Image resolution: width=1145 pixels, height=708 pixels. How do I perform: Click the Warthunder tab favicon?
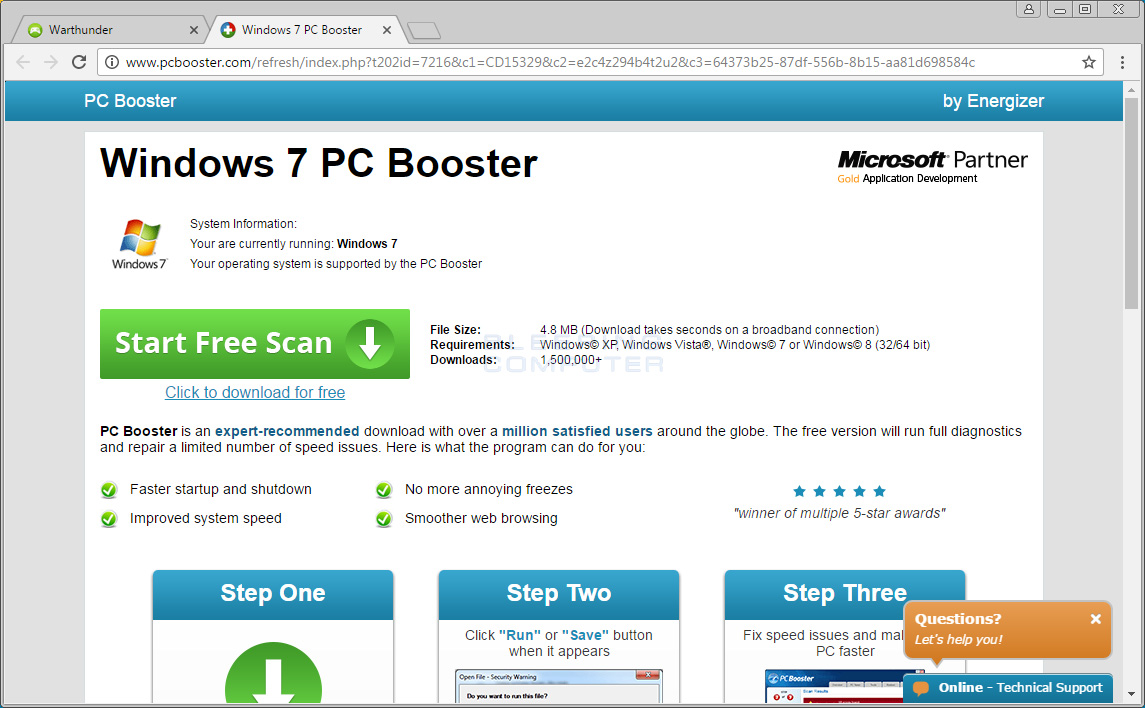click(35, 30)
